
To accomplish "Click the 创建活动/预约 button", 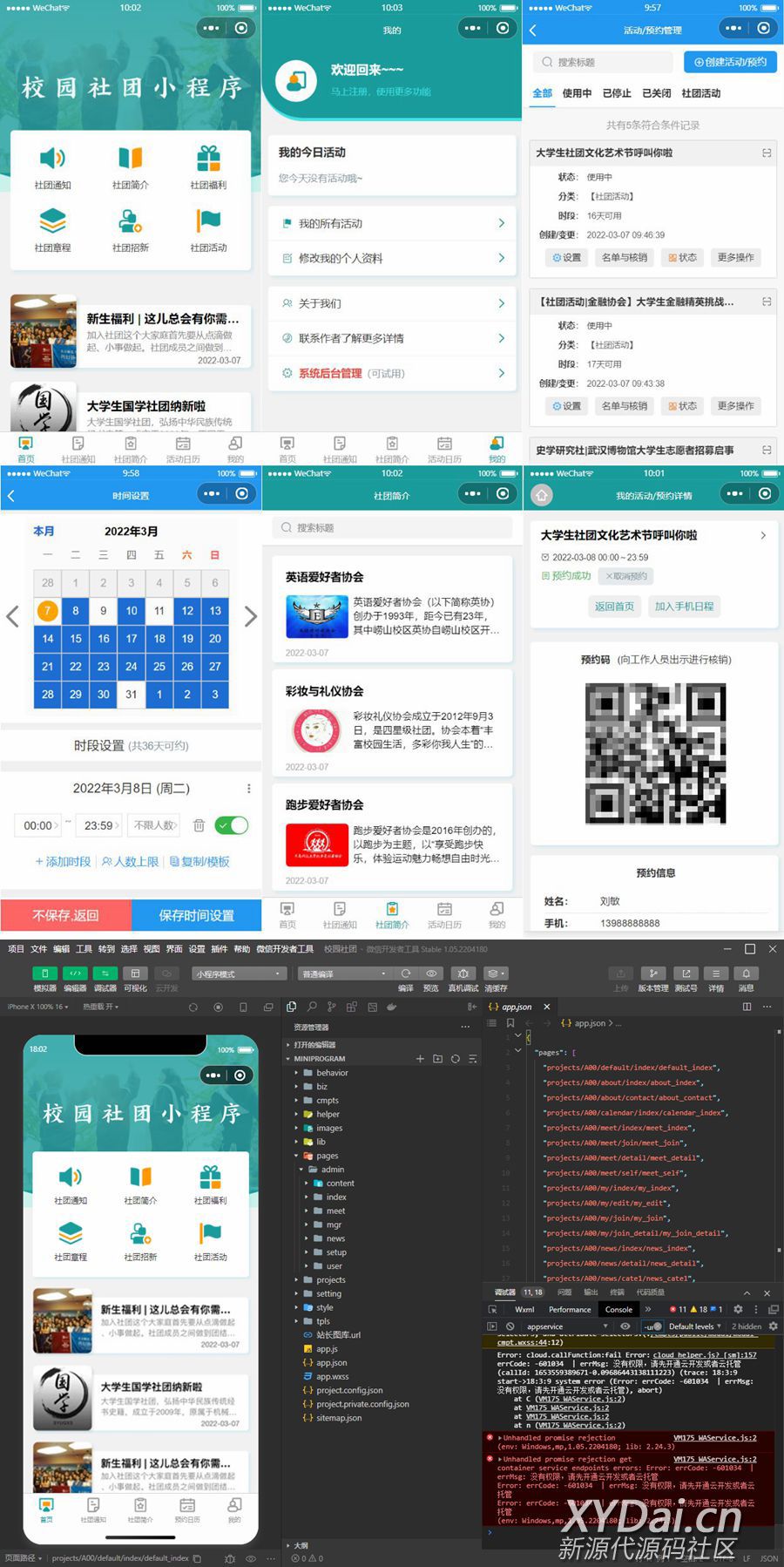I will click(730, 62).
